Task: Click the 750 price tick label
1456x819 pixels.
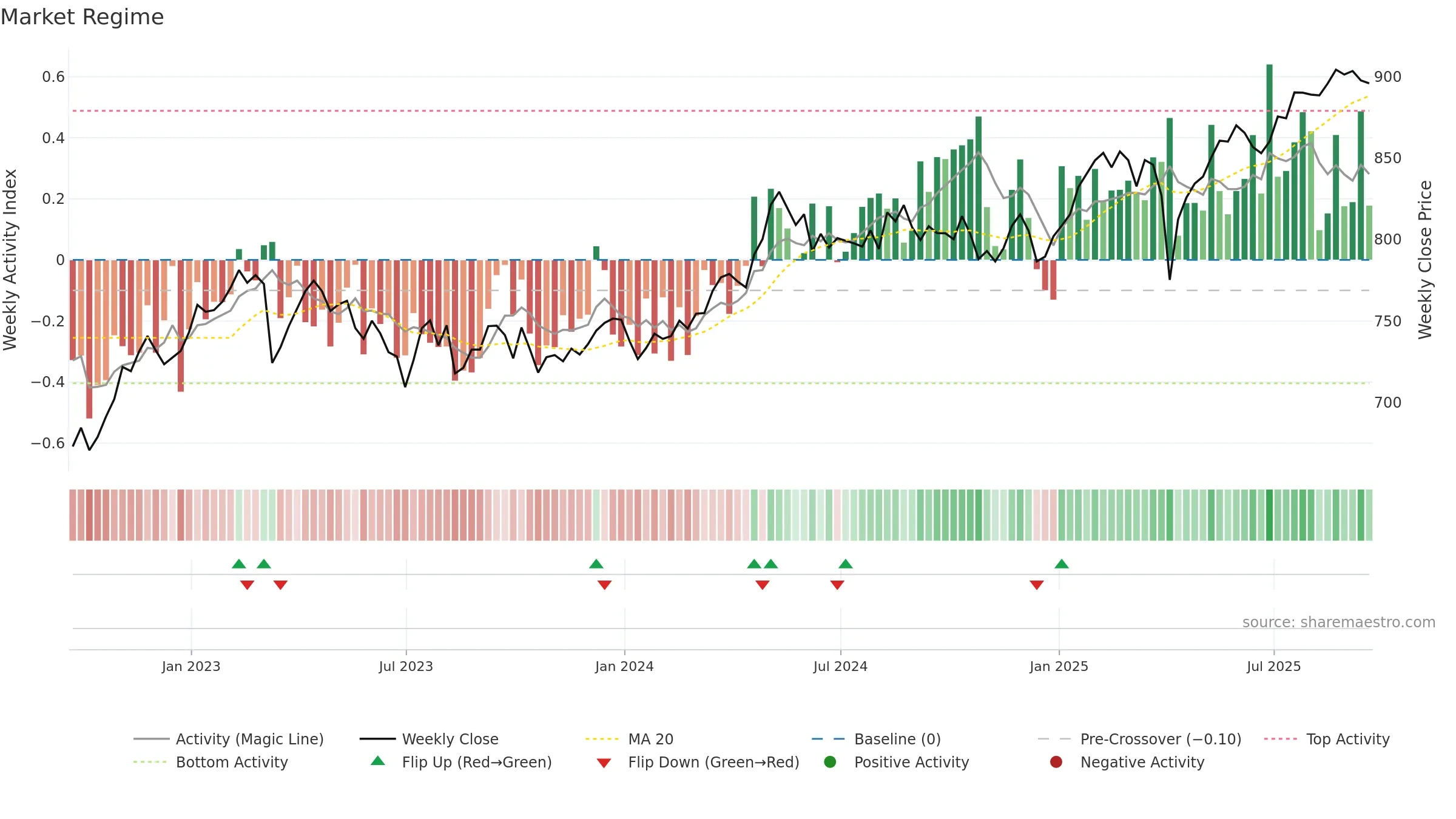Action: point(1388,322)
